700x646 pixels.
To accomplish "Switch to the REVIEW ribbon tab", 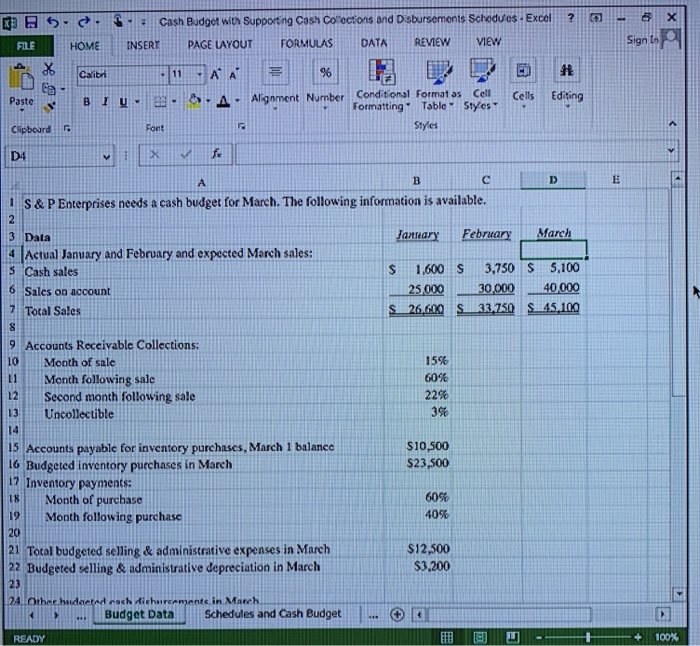I will click(x=432, y=42).
